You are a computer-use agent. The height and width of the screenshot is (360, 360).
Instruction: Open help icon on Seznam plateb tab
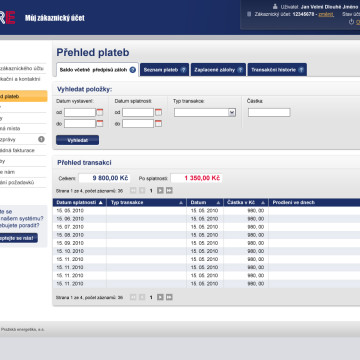click(x=183, y=70)
